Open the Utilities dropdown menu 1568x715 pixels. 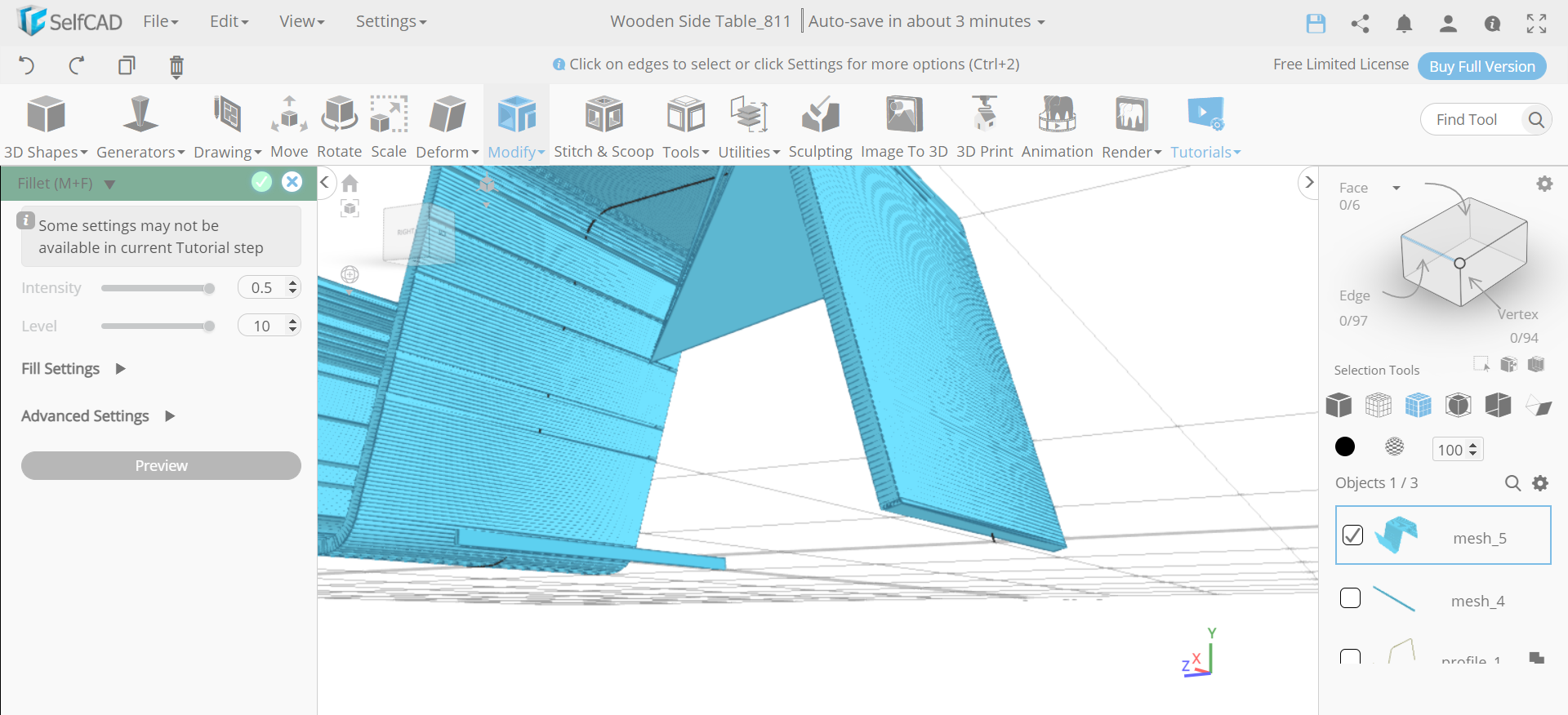pos(749,127)
